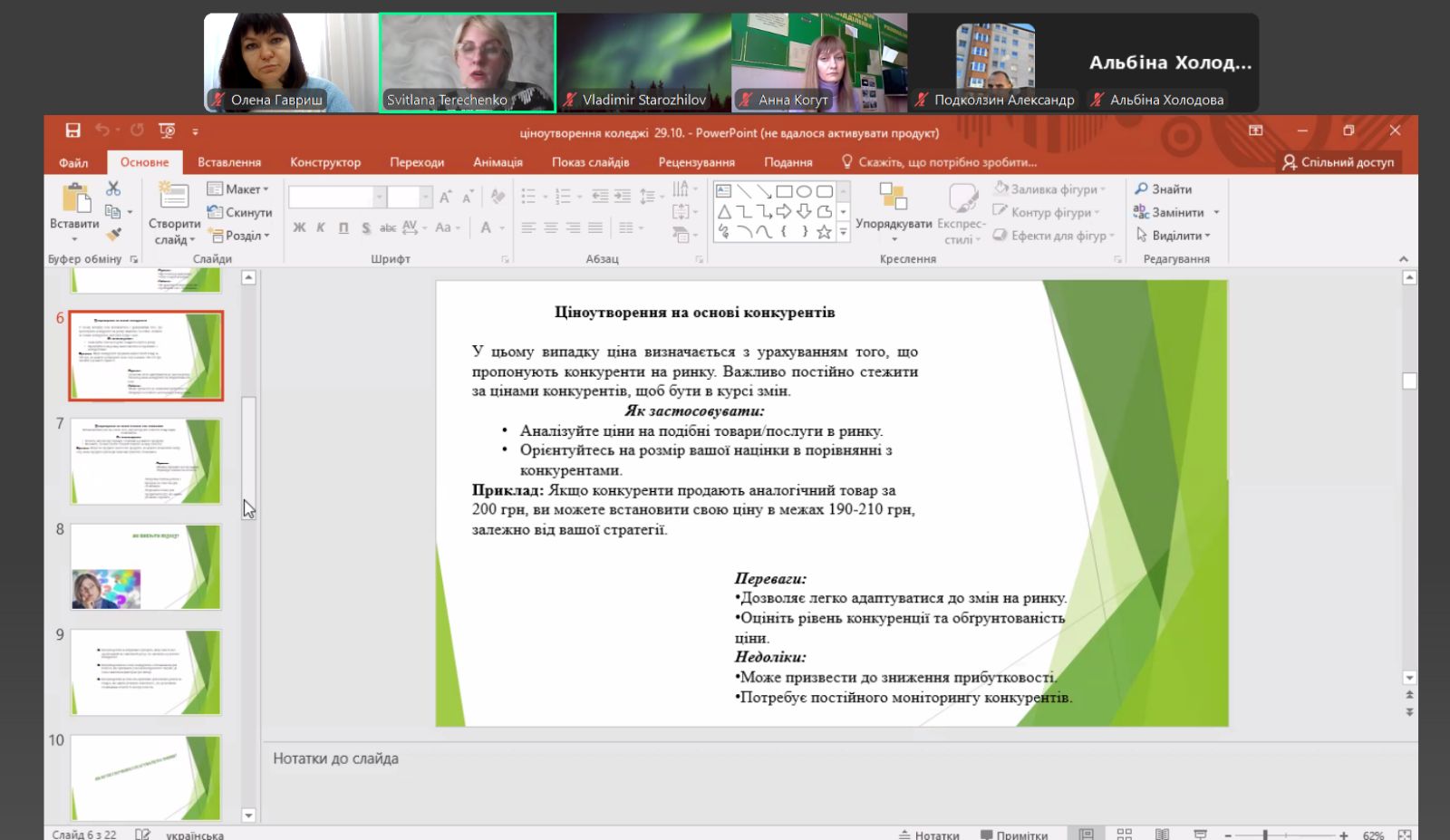Select slide 8 thumbnail in panel

[x=146, y=567]
